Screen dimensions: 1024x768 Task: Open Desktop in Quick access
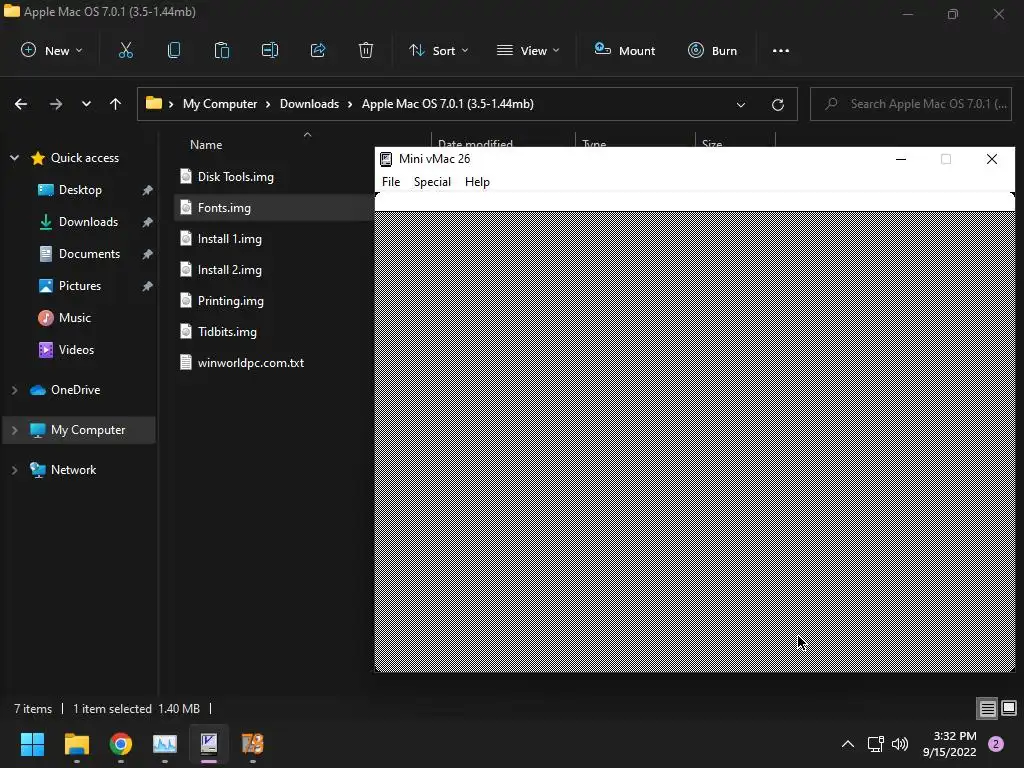click(x=80, y=190)
